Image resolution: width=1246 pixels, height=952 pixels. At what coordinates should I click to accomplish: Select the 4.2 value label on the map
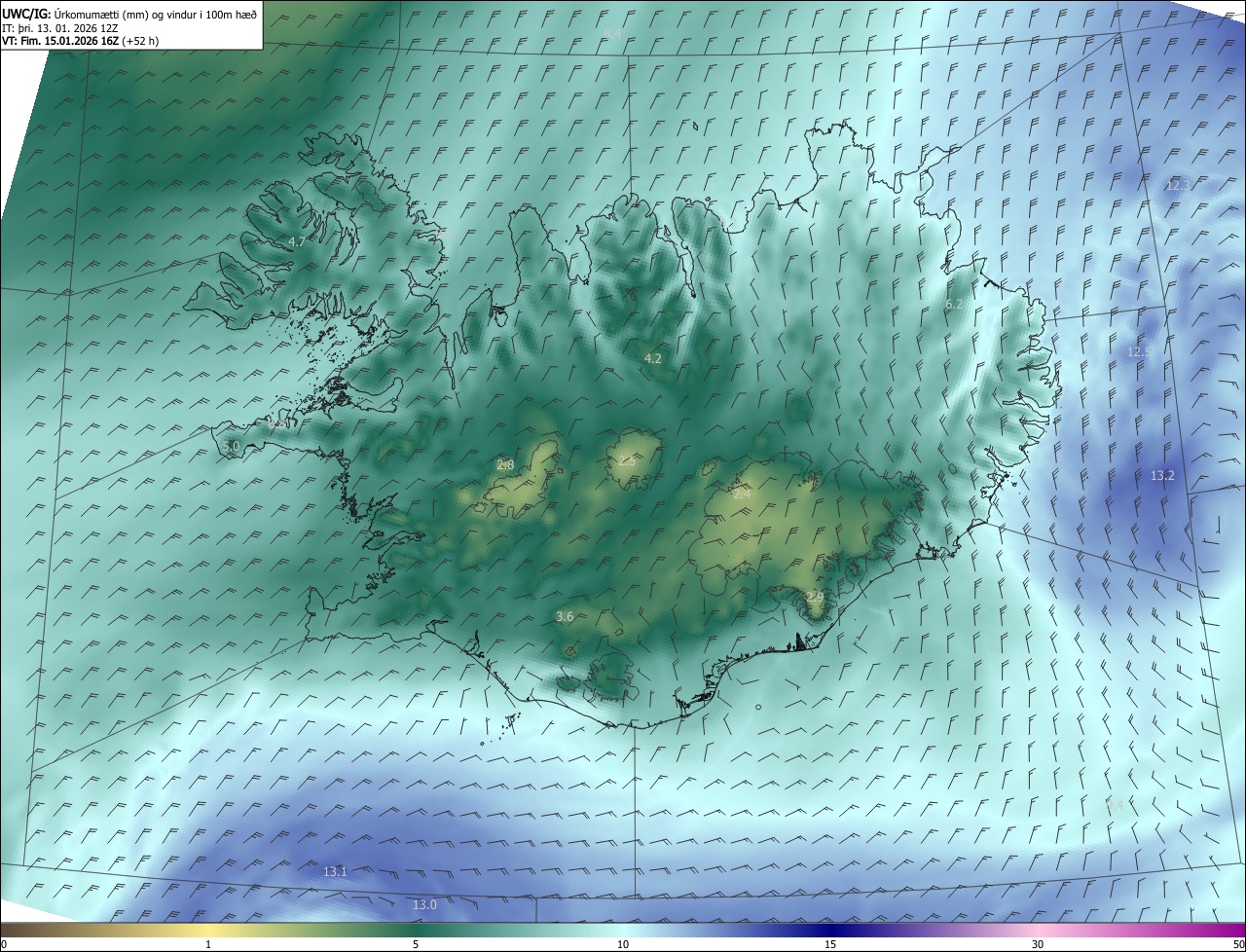(x=653, y=358)
